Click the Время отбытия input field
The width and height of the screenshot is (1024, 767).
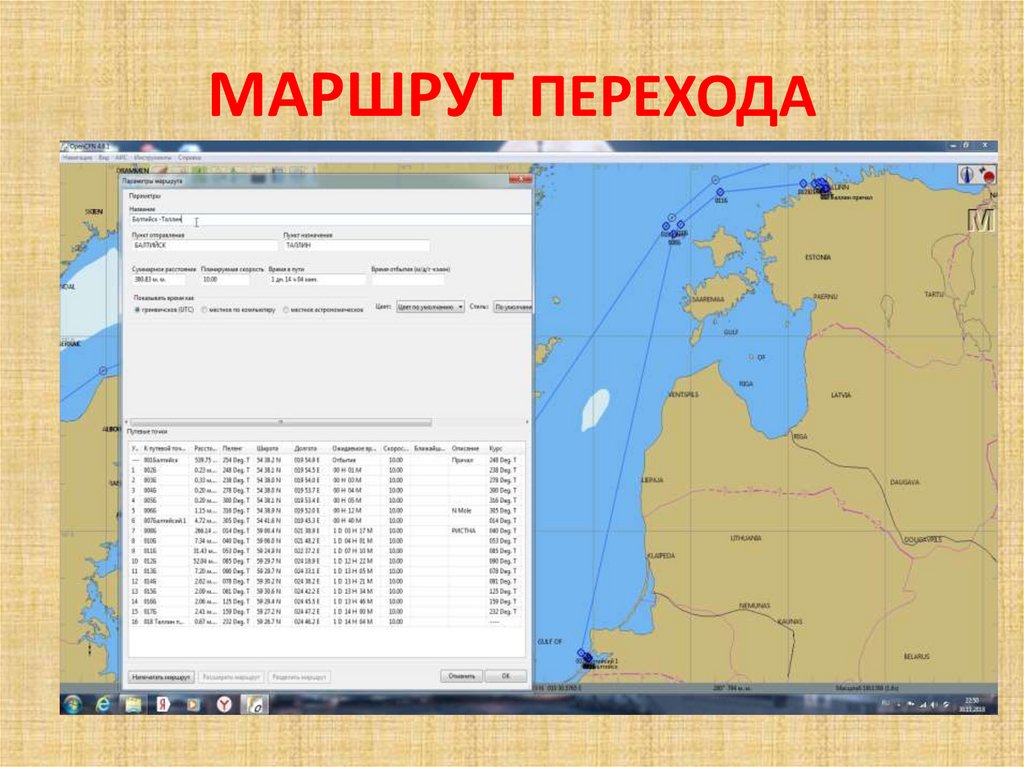click(408, 280)
